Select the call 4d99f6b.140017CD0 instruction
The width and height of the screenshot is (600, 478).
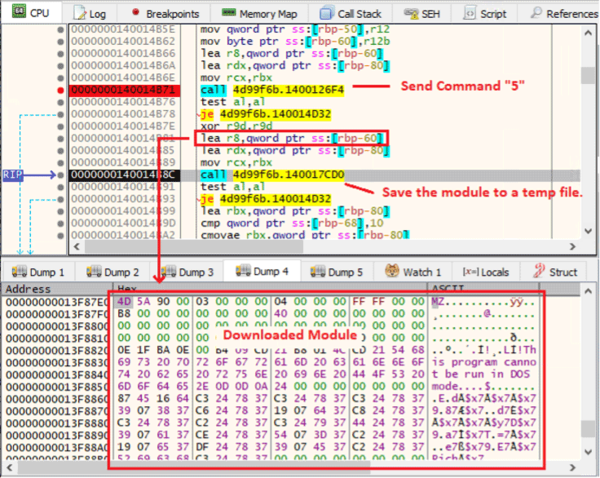[272, 175]
